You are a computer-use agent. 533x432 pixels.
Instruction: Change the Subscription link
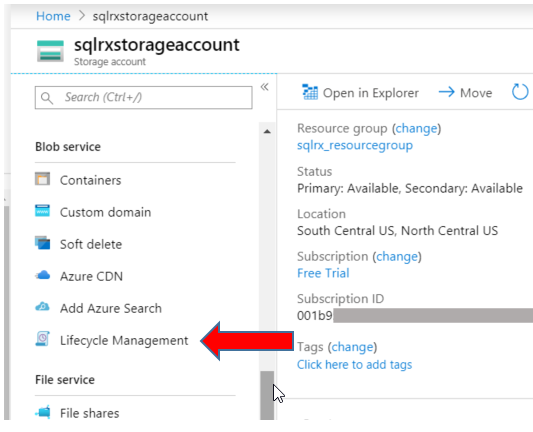[397, 256]
